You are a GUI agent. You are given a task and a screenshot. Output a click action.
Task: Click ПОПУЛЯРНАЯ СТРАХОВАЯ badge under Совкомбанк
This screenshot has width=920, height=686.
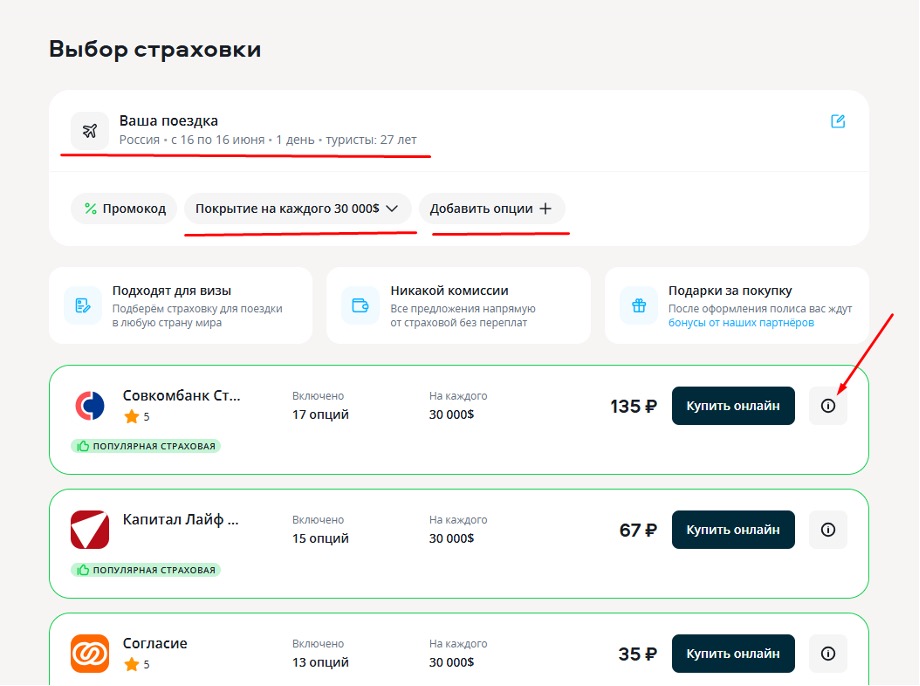click(x=146, y=446)
